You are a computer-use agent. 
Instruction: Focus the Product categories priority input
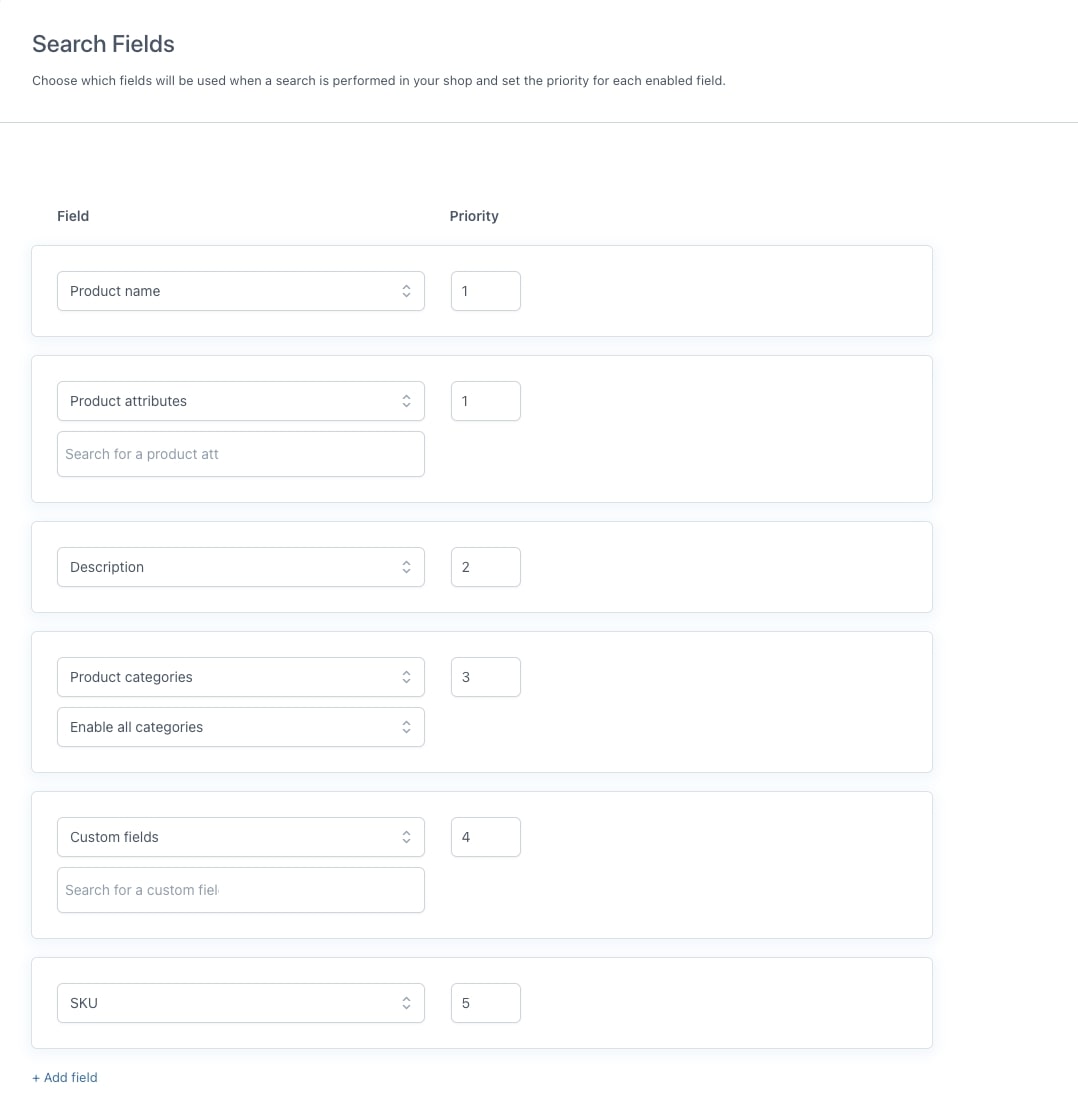[x=485, y=677]
